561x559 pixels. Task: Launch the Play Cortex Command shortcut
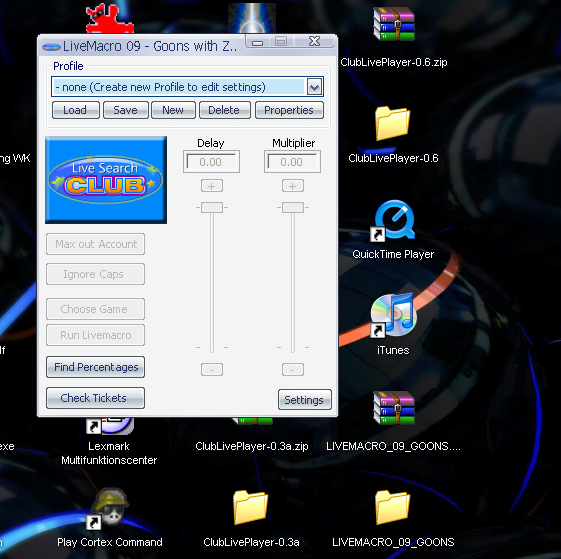tap(108, 509)
